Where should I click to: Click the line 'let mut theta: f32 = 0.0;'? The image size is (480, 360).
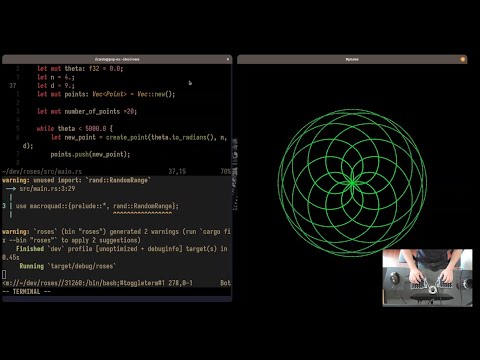point(80,68)
